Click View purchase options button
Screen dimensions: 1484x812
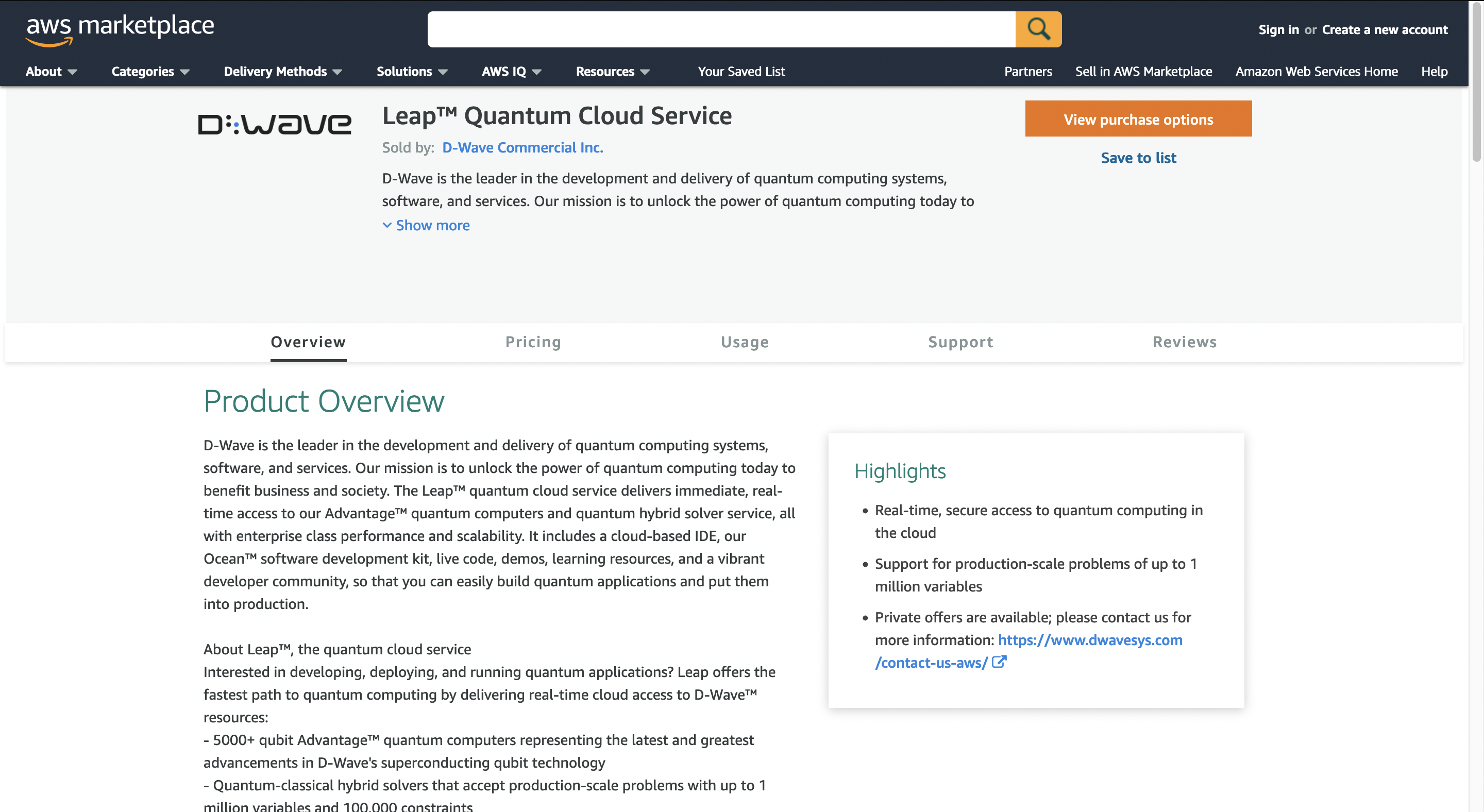coord(1138,119)
